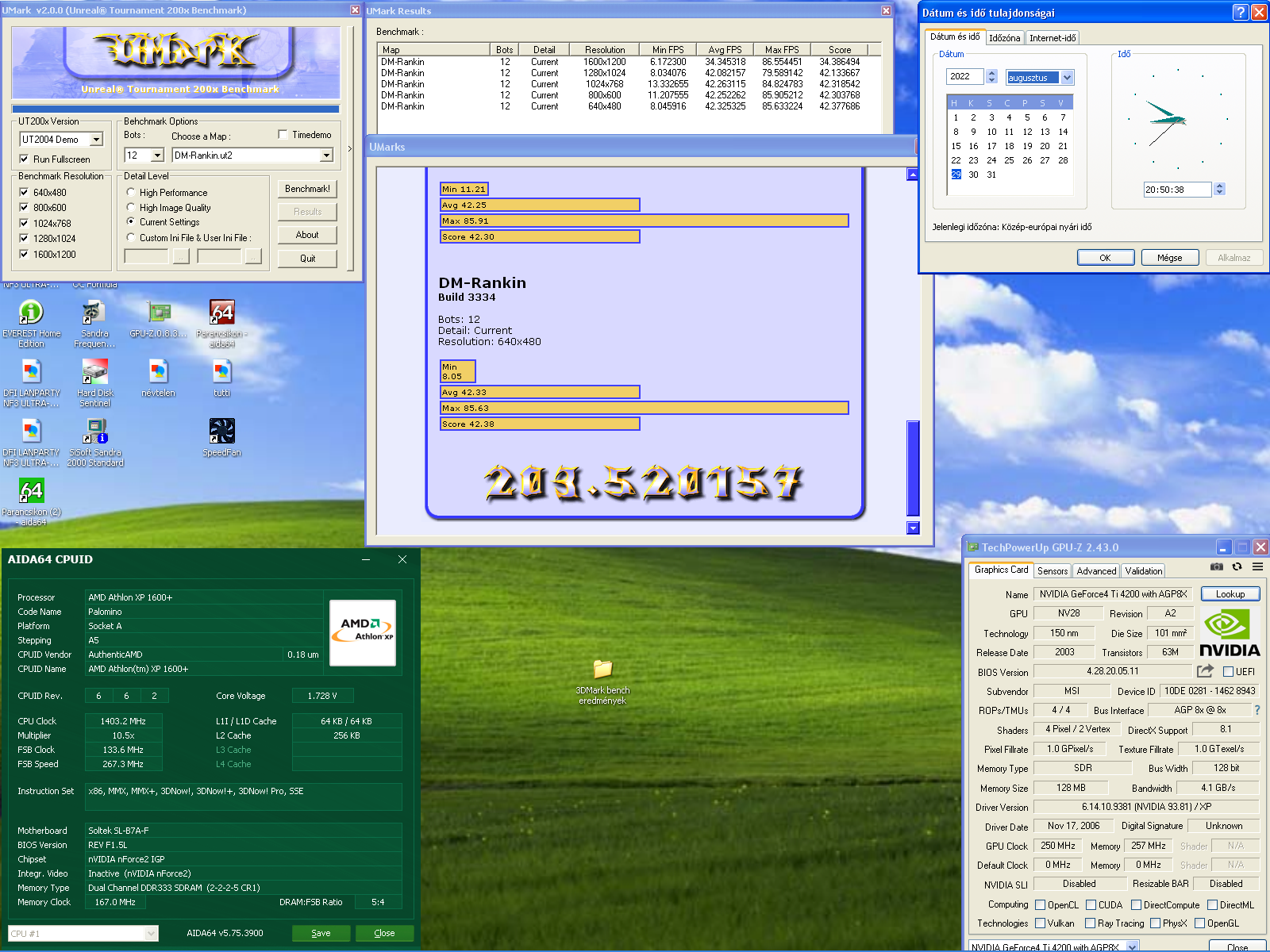Toggle the 1024x768 resolution checkbox
The width and height of the screenshot is (1270, 952).
(x=24, y=223)
